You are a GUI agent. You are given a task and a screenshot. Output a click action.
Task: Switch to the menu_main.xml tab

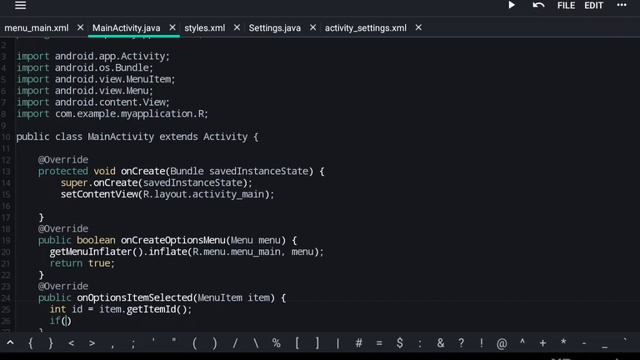pyautogui.click(x=36, y=28)
